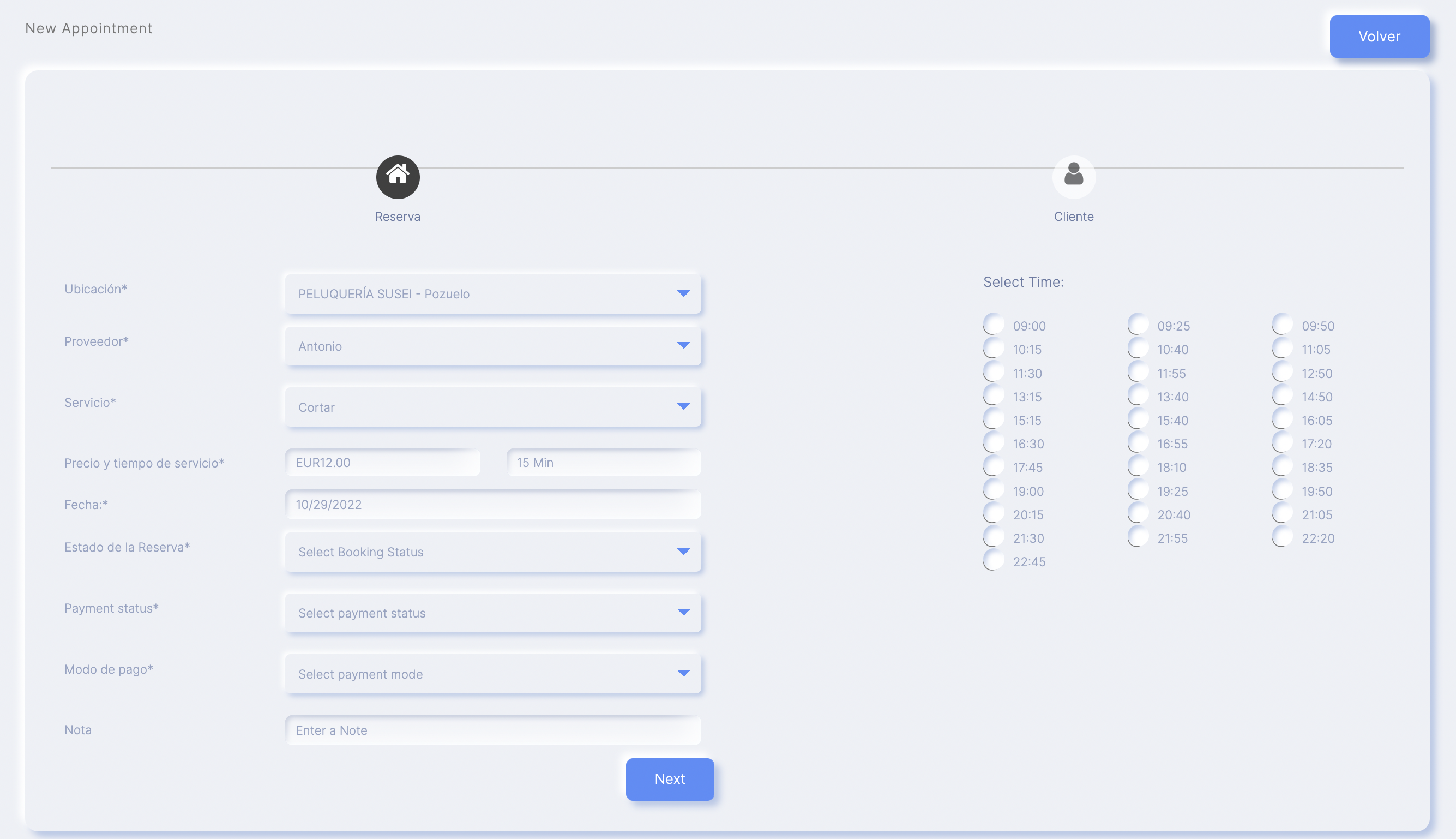1456x839 pixels.
Task: Select the 16:55 time slot
Action: [x=1138, y=442]
